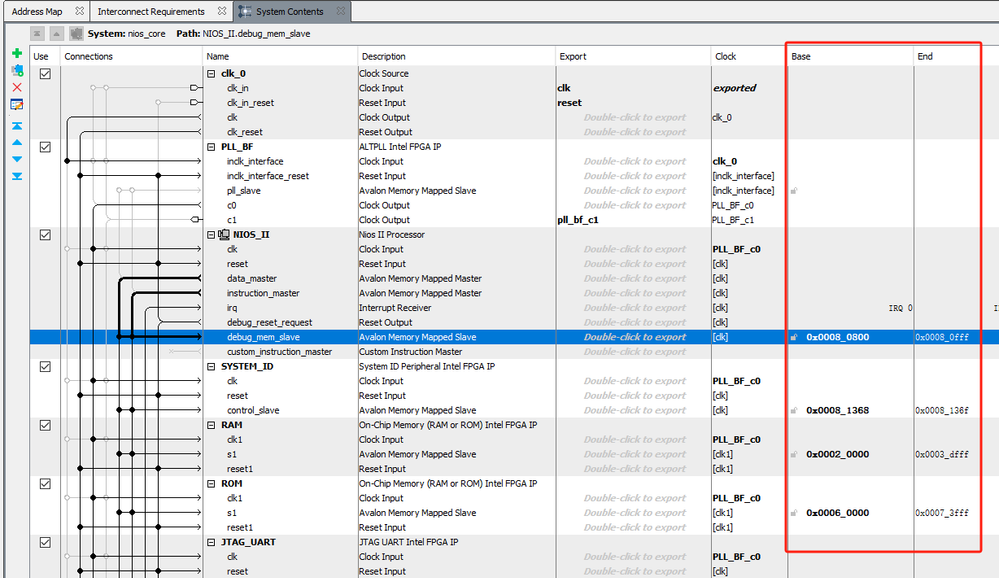999x578 pixels.
Task: Click the Use column header
Action: (x=45, y=56)
